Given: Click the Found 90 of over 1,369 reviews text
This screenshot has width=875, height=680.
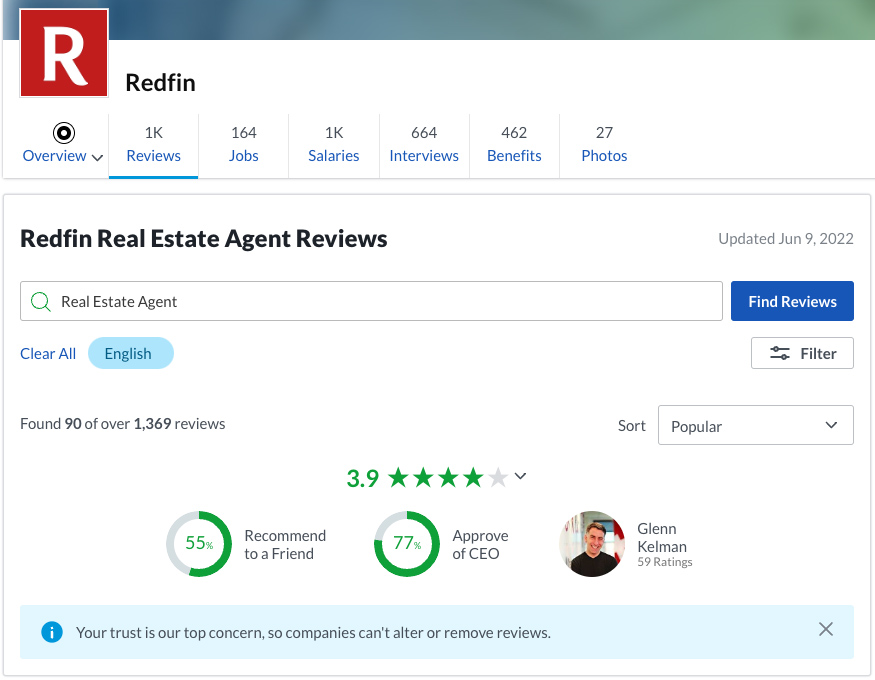Looking at the screenshot, I should coord(123,424).
